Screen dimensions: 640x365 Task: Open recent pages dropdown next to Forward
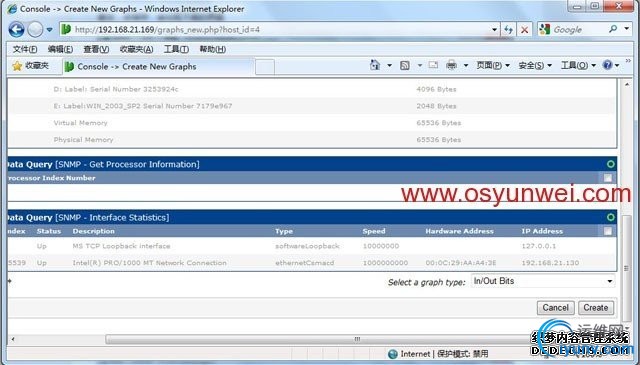(x=49, y=30)
